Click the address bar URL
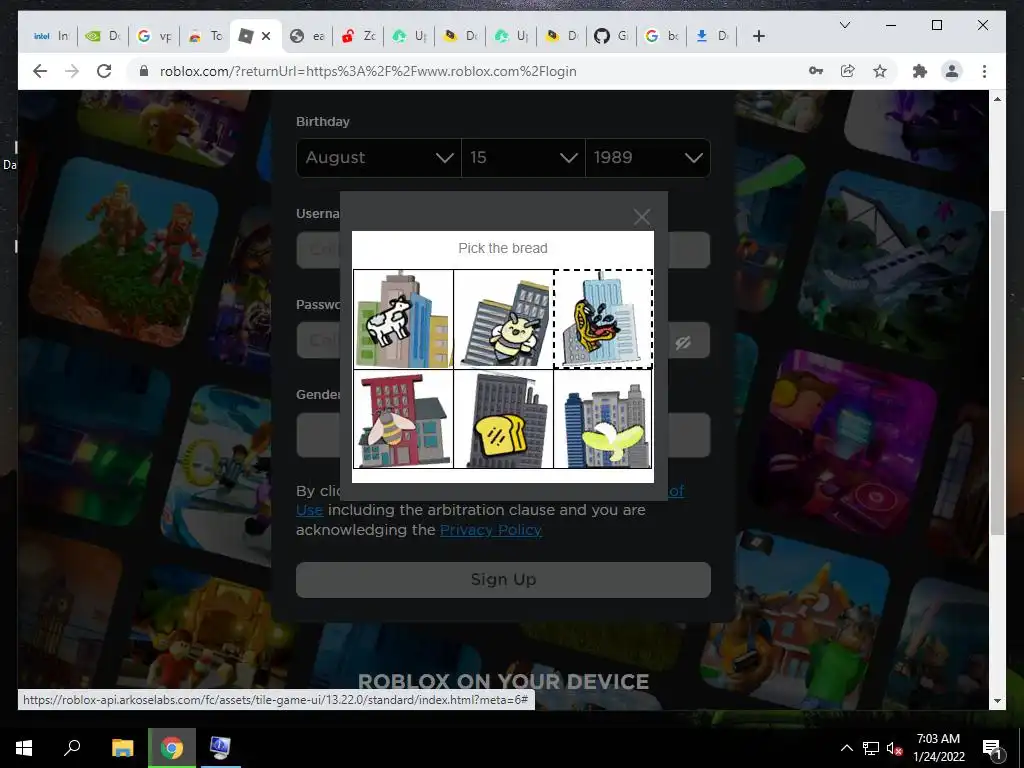This screenshot has height=768, width=1024. (368, 71)
